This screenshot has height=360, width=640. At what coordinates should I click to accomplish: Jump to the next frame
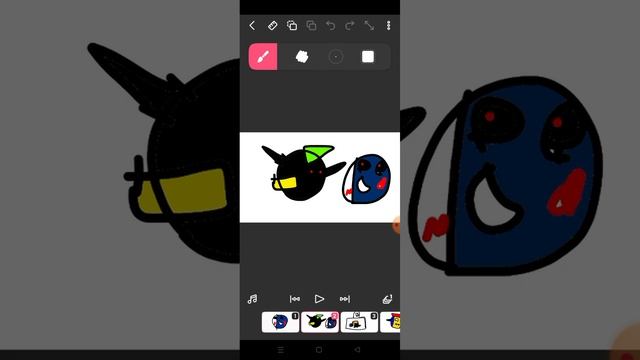pos(345,299)
